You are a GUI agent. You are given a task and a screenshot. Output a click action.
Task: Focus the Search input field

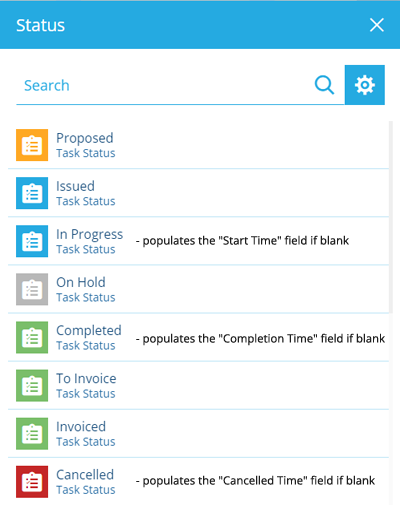point(163,86)
